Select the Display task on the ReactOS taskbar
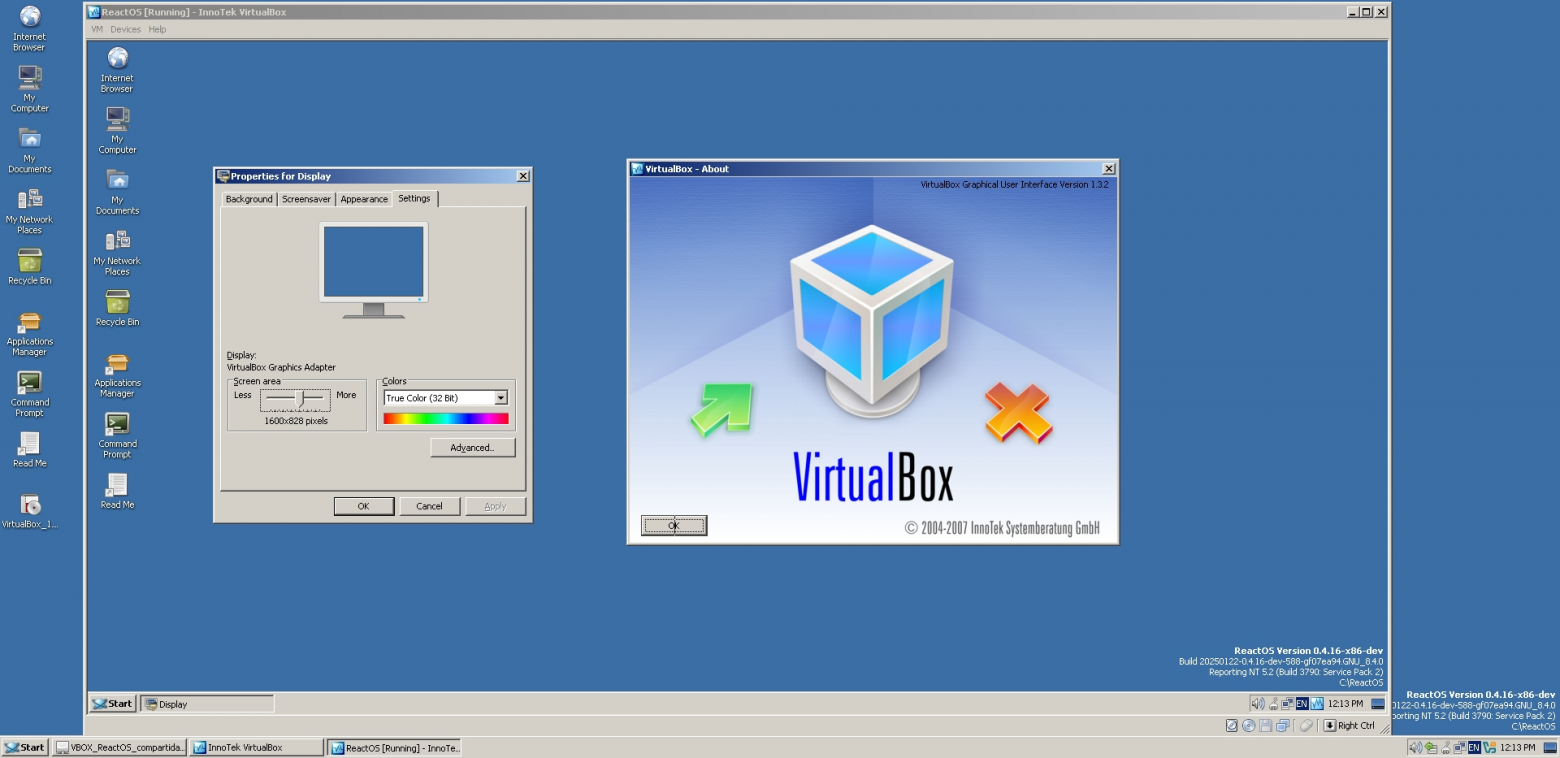The image size is (1560, 758). point(205,703)
